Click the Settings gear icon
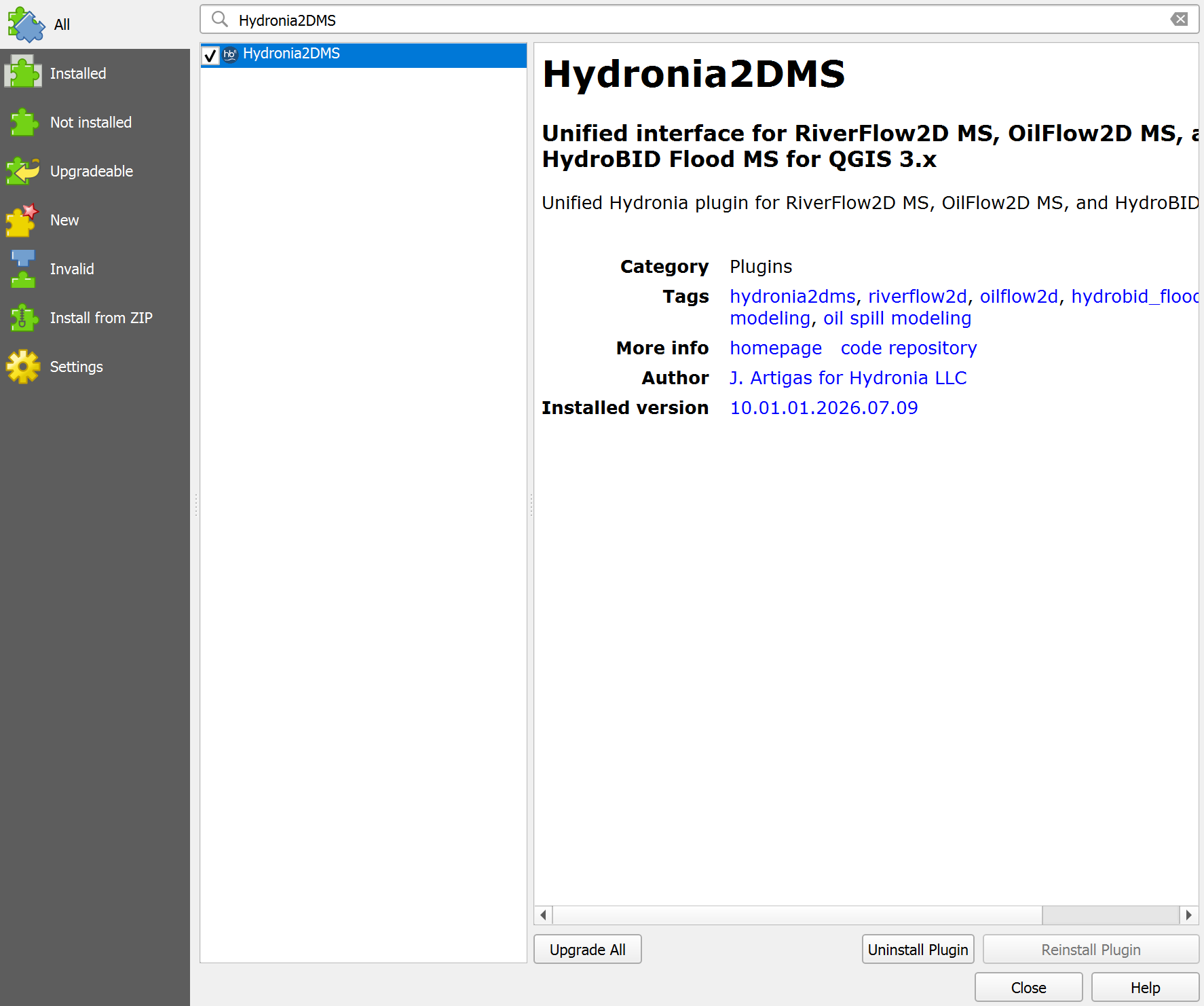The image size is (1204, 1006). (23, 367)
